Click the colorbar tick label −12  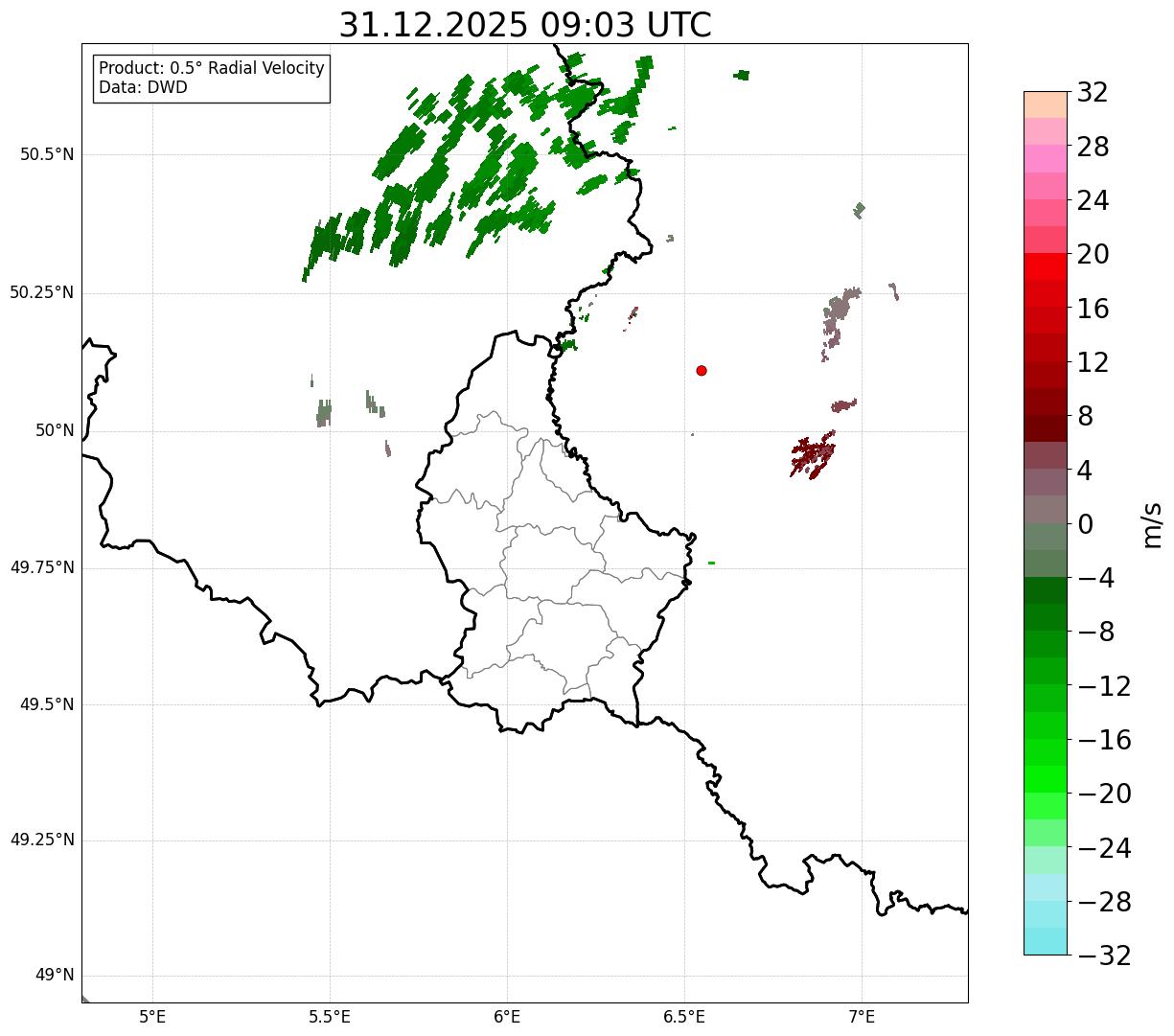(1104, 686)
